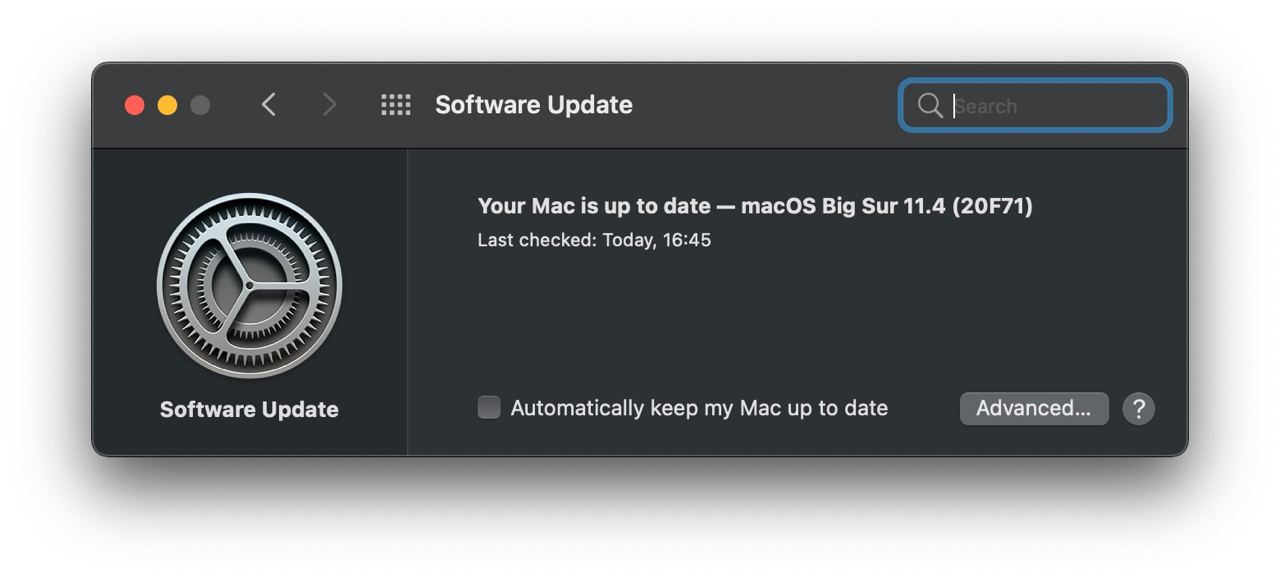Close the Software Update window
The width and height of the screenshot is (1280, 578).
click(135, 105)
